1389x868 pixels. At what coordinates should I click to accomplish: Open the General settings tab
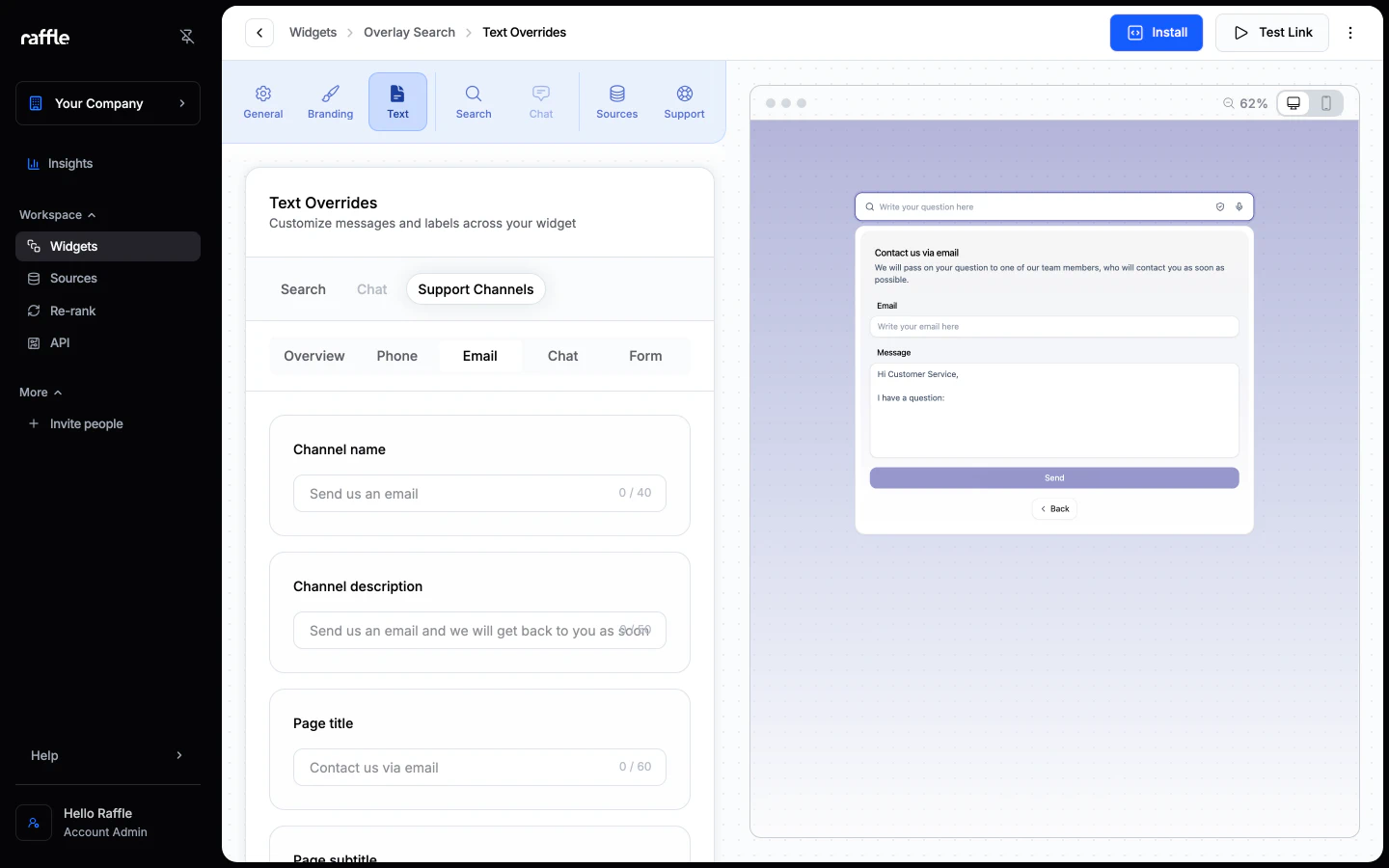[x=263, y=102]
